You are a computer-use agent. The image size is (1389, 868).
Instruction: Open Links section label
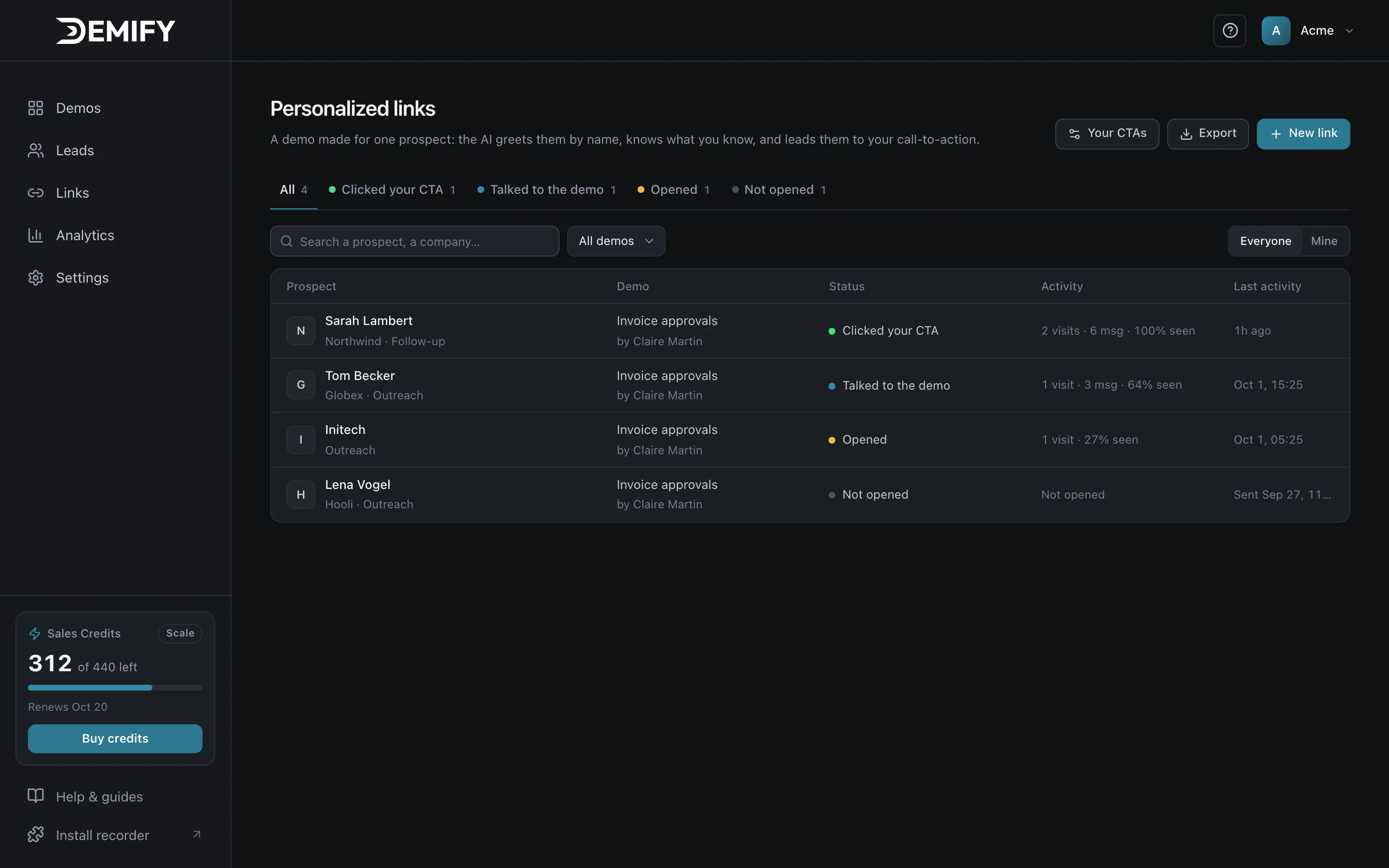(x=72, y=193)
